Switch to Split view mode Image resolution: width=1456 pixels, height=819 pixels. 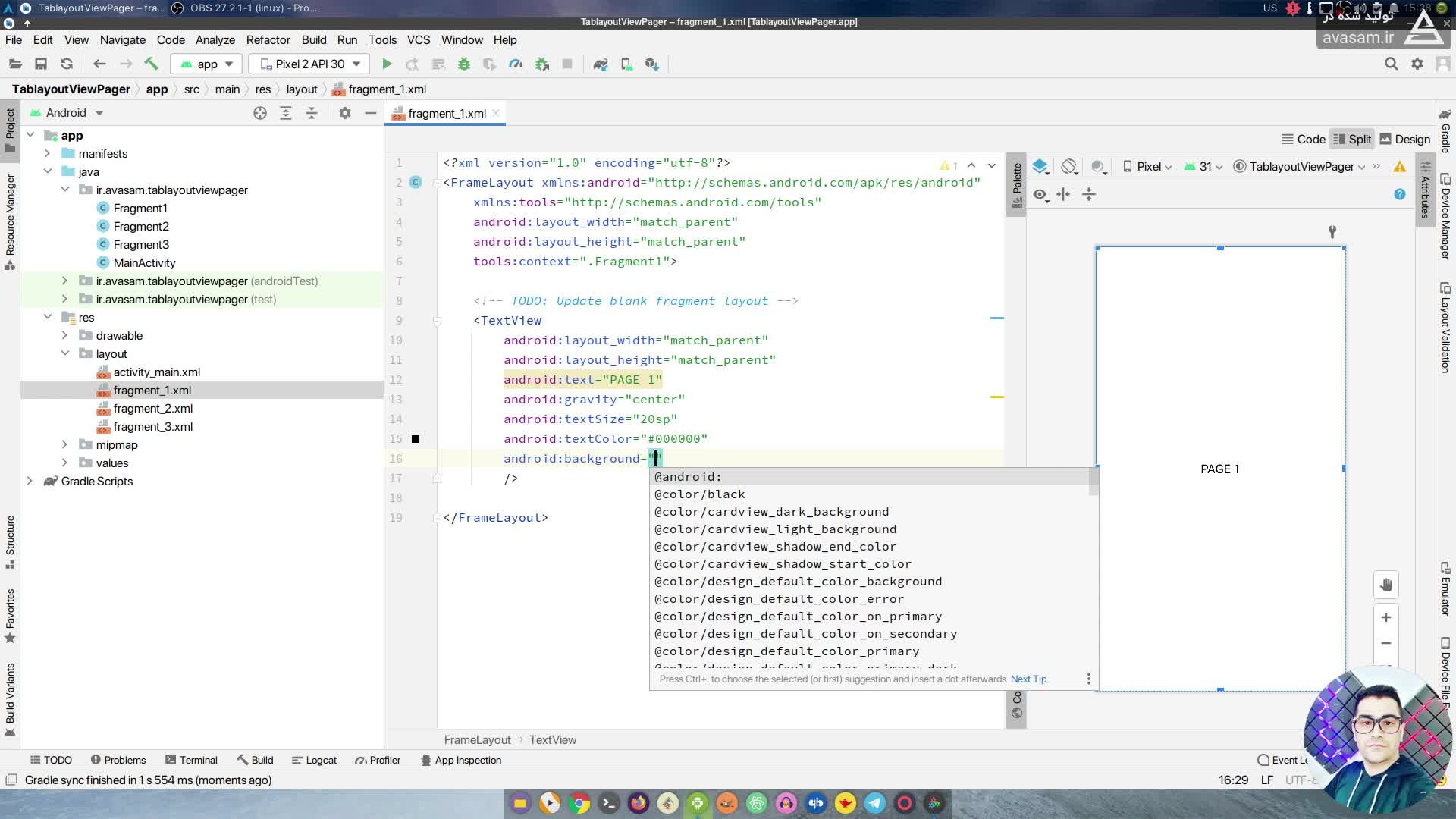coord(1352,140)
